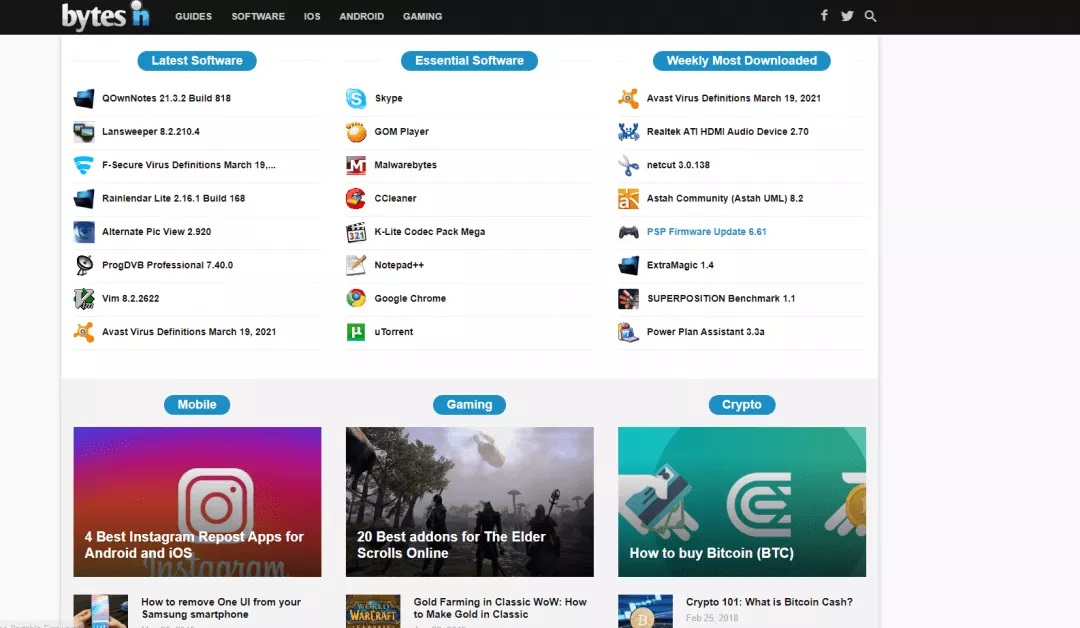The width and height of the screenshot is (1080, 628).
Task: Click the Latest Software heading button
Action: pyautogui.click(x=197, y=61)
